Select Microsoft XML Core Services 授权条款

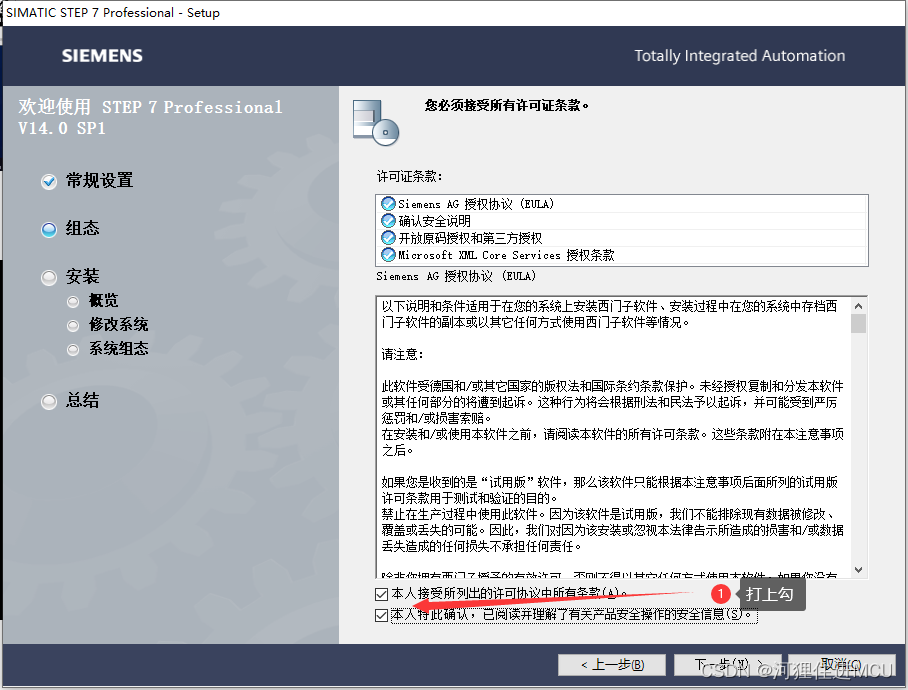pyautogui.click(x=622, y=255)
